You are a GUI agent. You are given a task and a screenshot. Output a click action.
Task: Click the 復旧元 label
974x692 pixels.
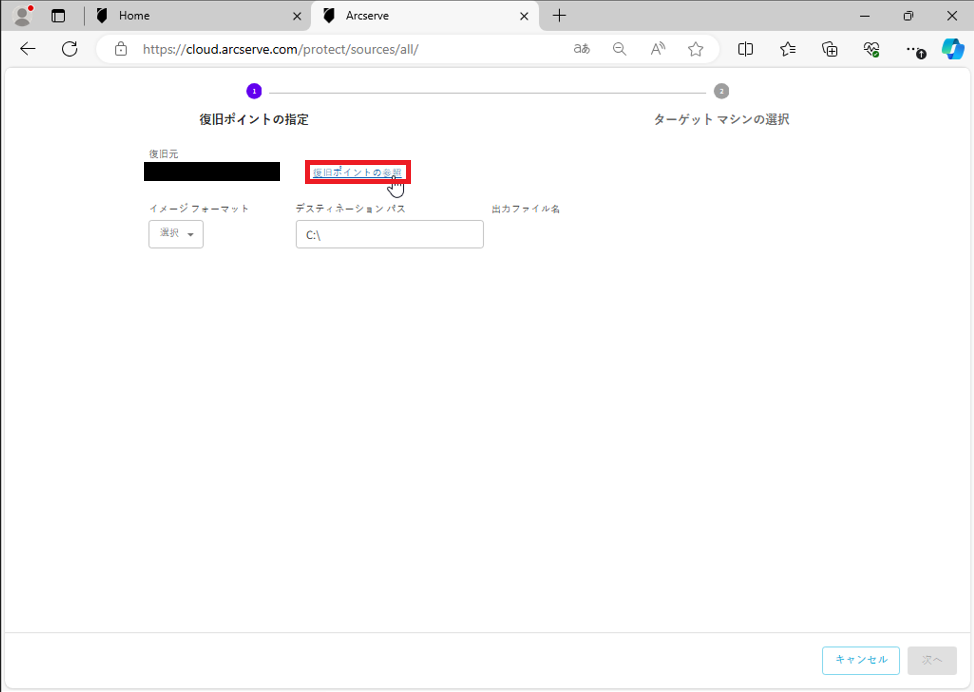pos(163,153)
